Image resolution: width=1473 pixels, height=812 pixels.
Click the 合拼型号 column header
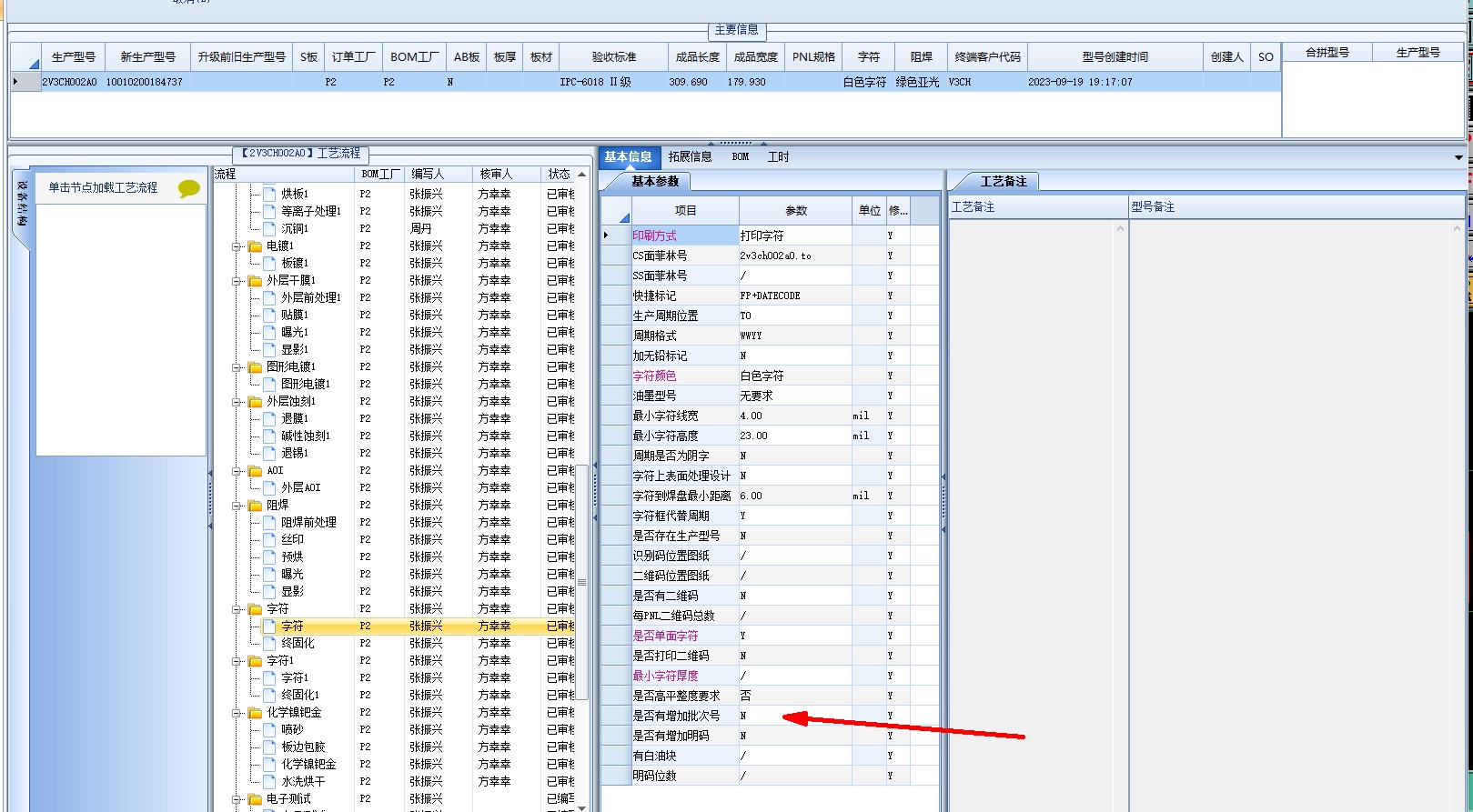pos(1327,53)
